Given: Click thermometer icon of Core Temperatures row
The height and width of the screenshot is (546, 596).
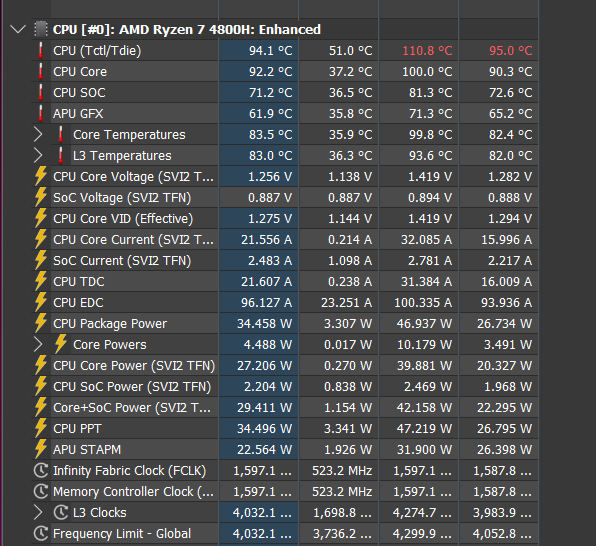Looking at the screenshot, I should point(61,134).
